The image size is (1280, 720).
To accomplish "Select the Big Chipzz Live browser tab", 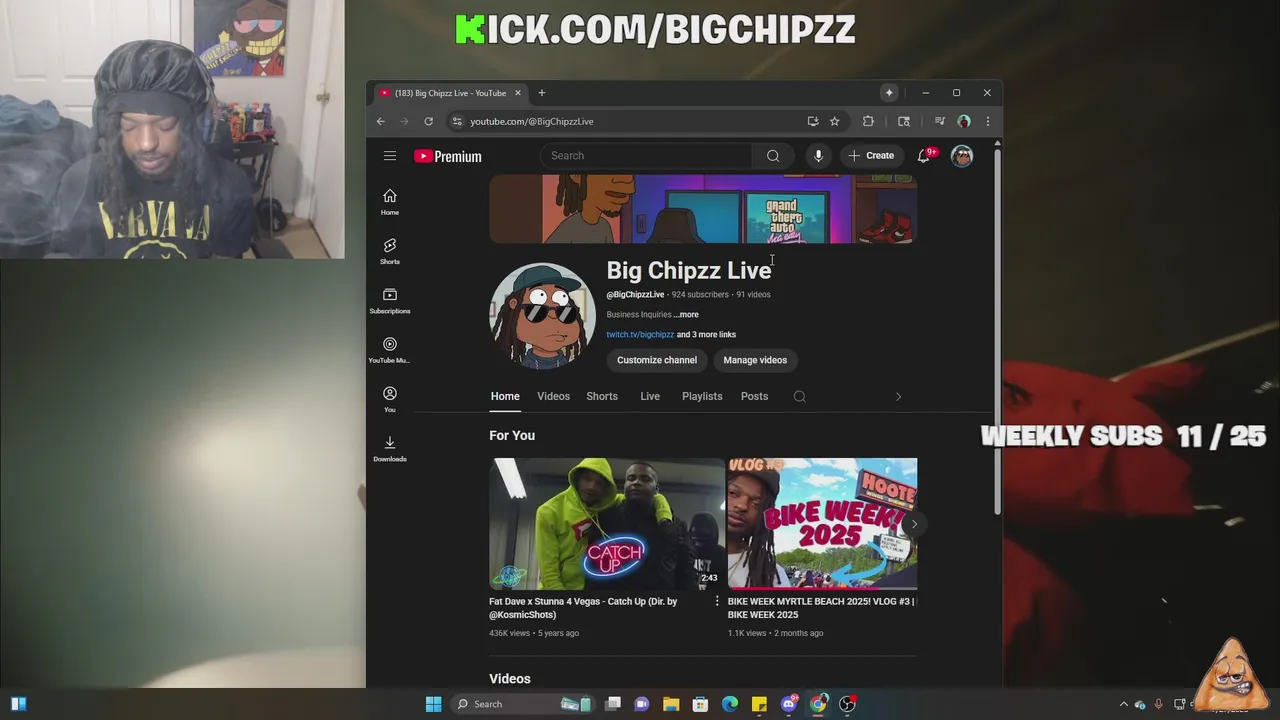I will tap(450, 93).
